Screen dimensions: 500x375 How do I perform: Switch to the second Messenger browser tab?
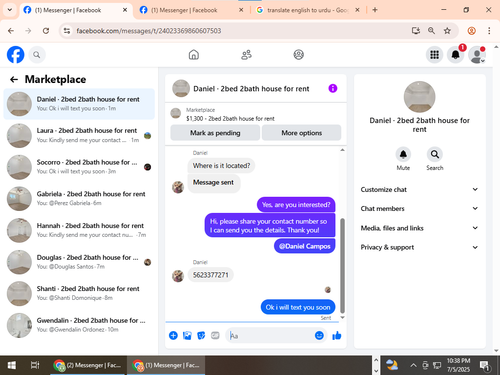[x=190, y=10]
